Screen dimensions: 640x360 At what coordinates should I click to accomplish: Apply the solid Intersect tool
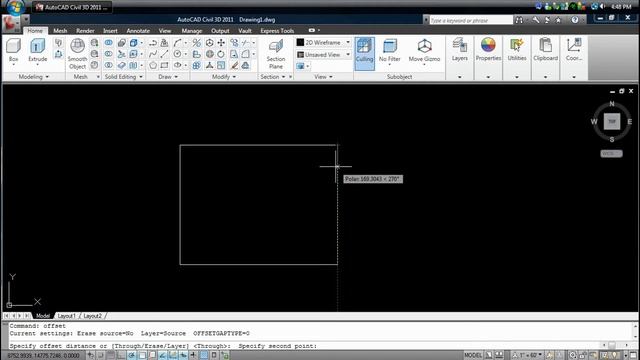(109, 65)
